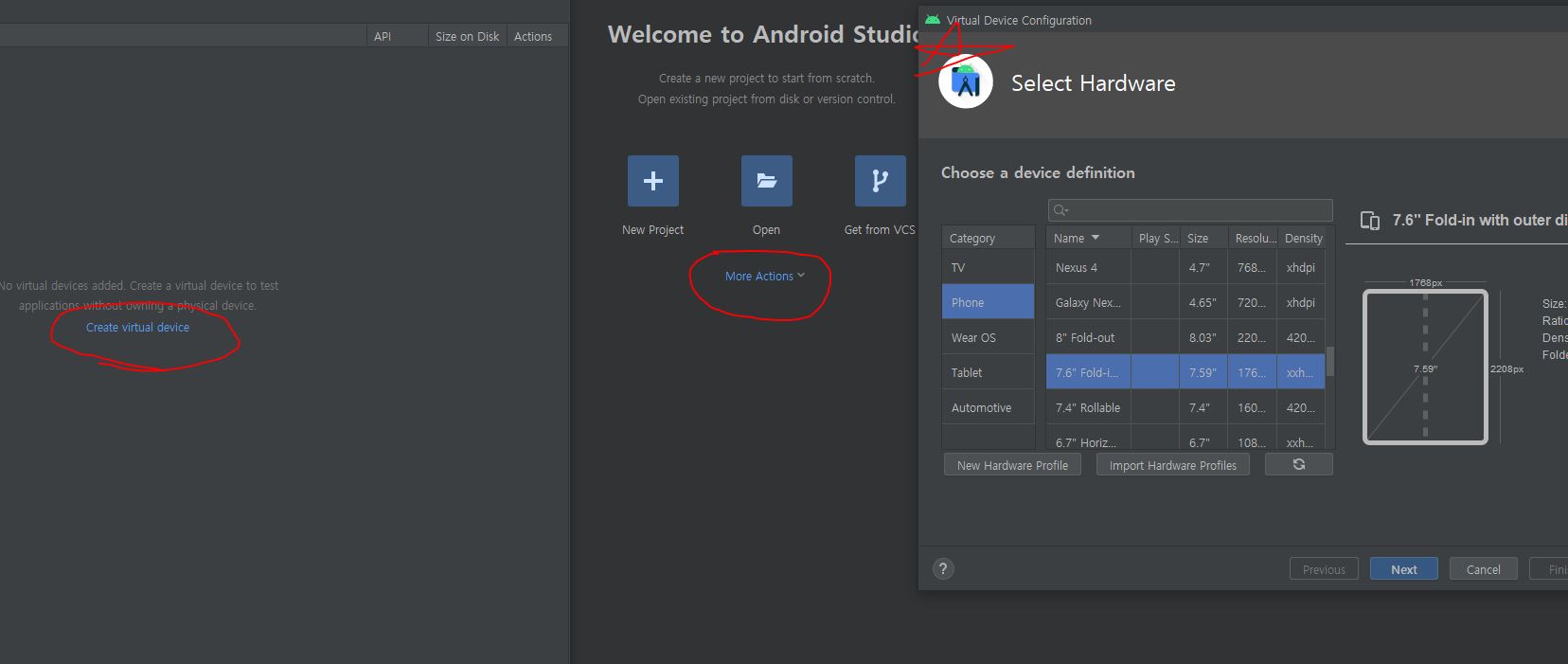The width and height of the screenshot is (1568, 664).
Task: Click the 8.03" size cell
Action: [1204, 337]
